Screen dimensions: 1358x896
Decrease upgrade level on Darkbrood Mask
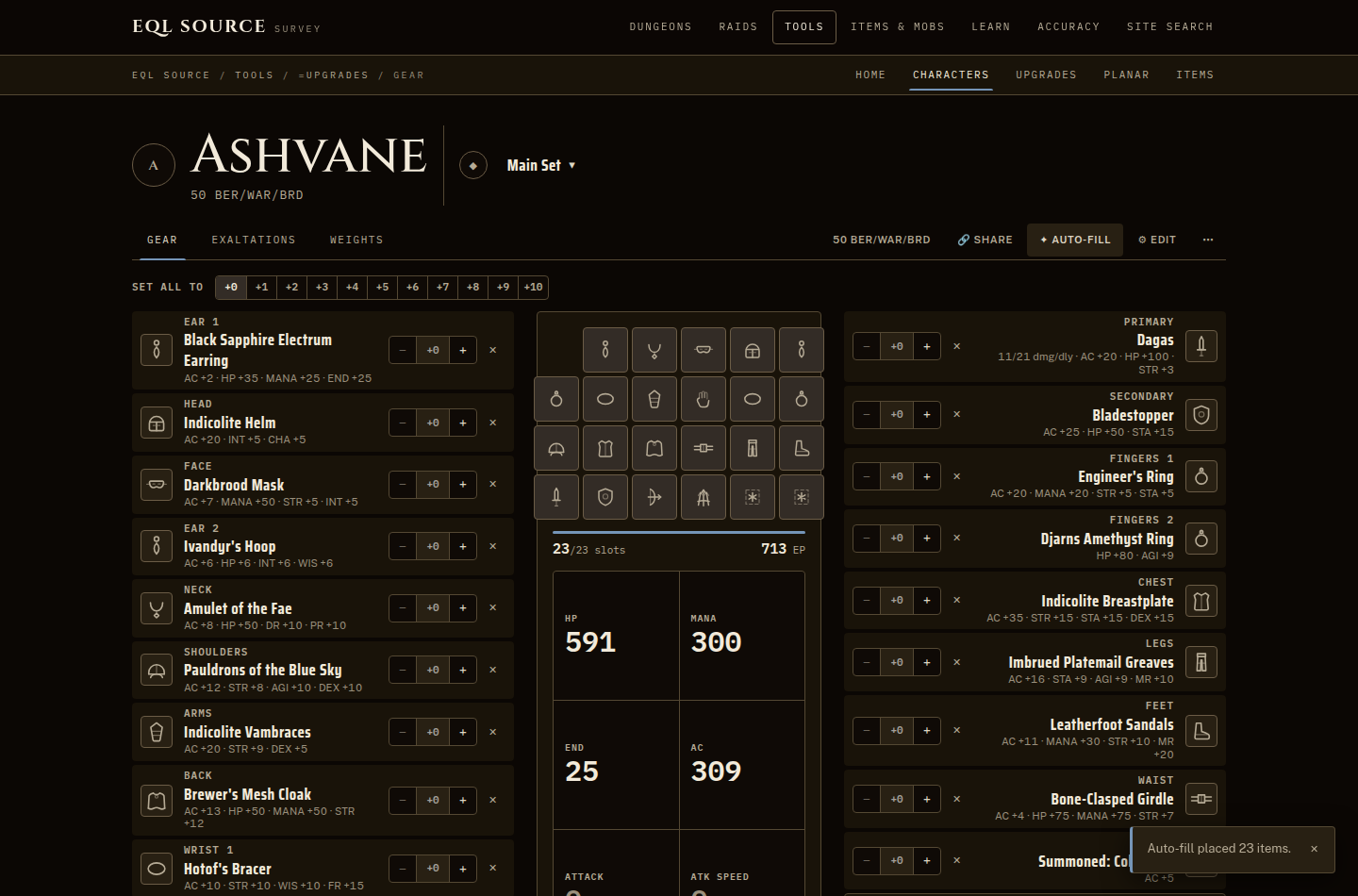coord(403,484)
